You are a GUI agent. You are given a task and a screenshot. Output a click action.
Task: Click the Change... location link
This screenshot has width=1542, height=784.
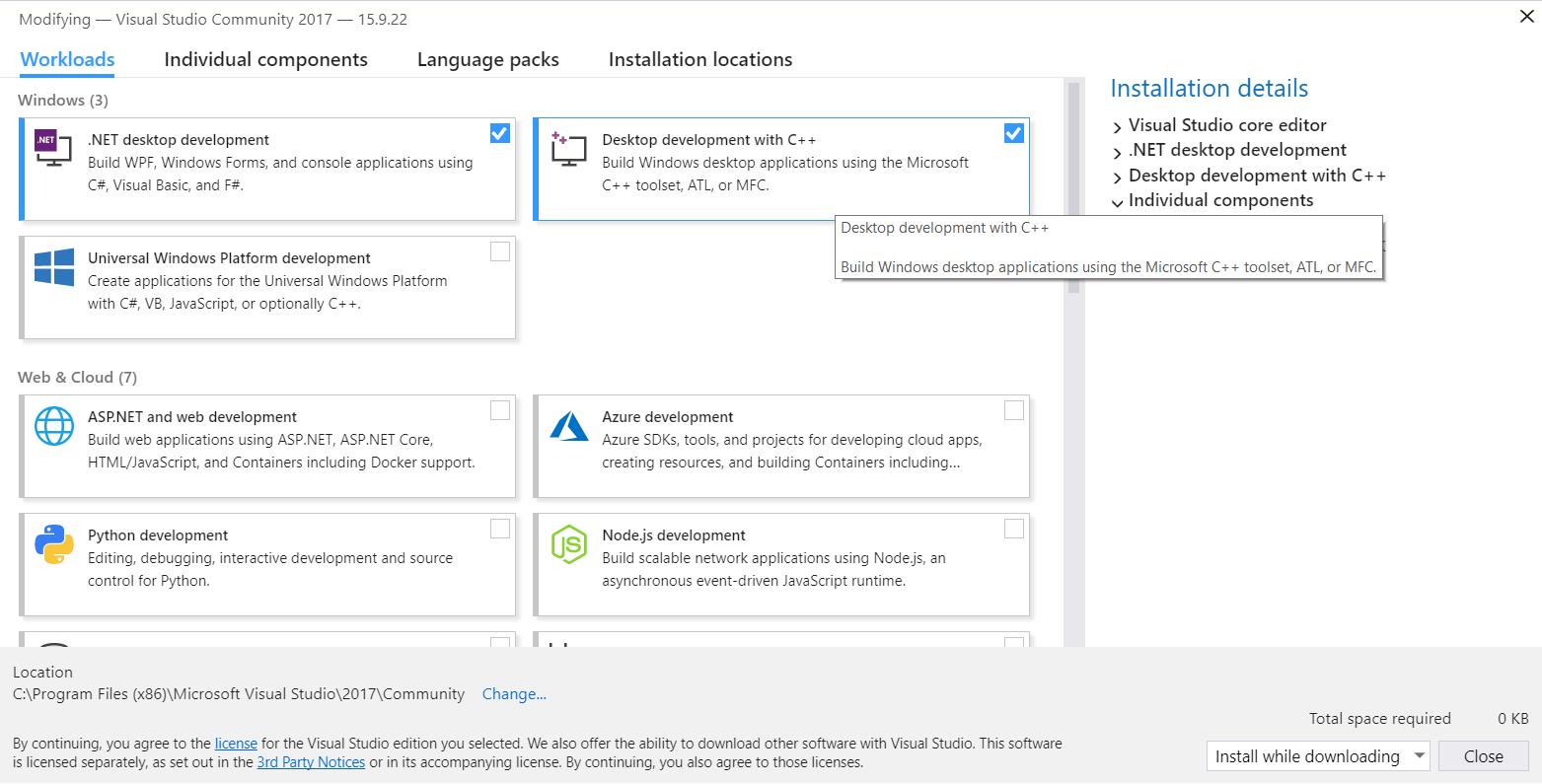click(x=514, y=694)
